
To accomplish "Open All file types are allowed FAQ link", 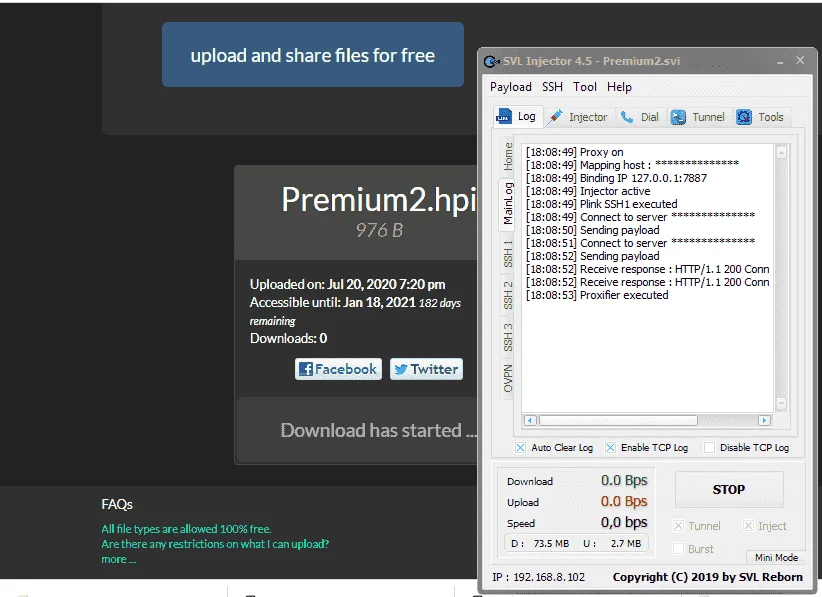I will click(186, 529).
